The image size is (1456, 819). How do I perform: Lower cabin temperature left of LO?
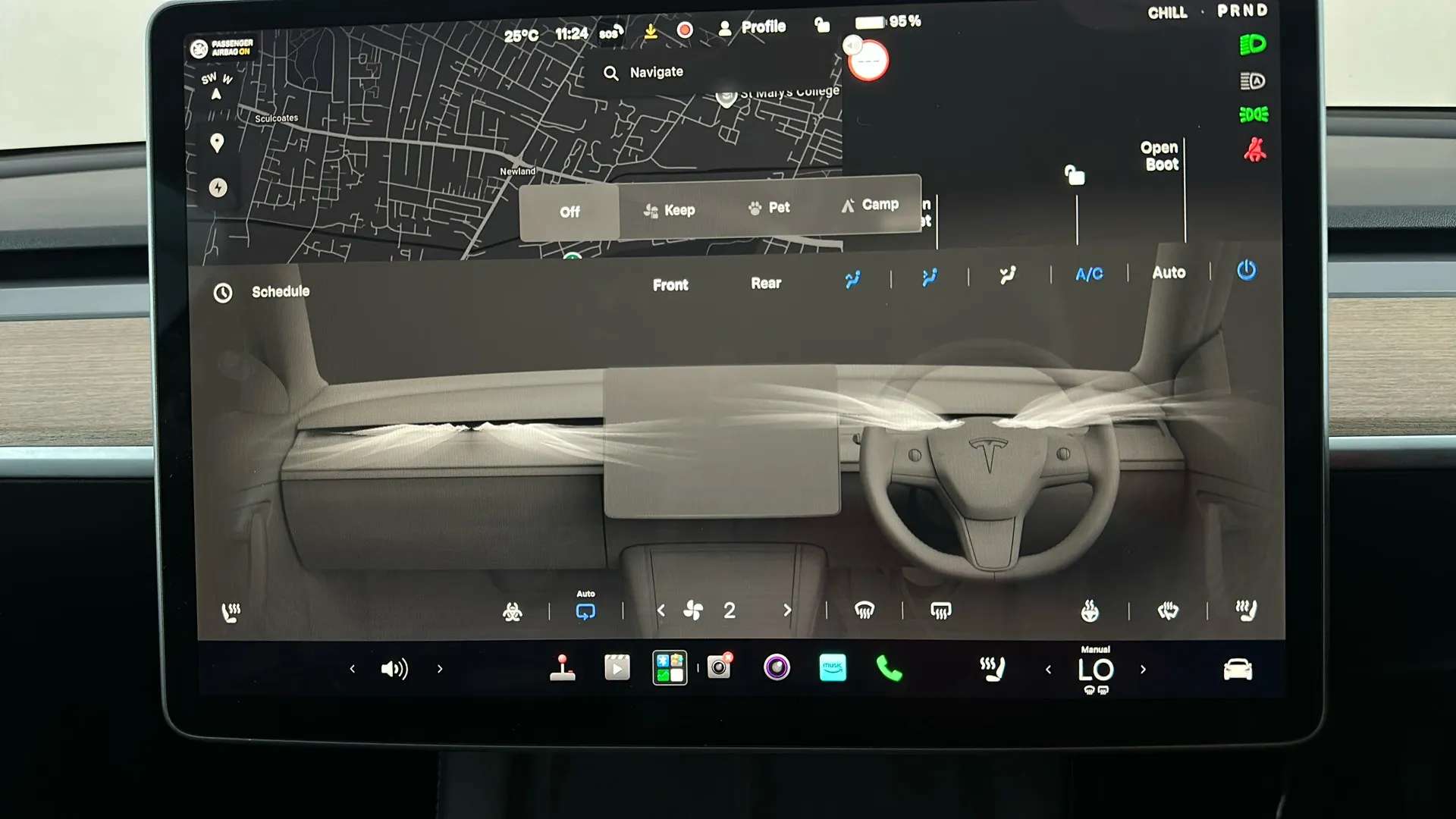1048,670
